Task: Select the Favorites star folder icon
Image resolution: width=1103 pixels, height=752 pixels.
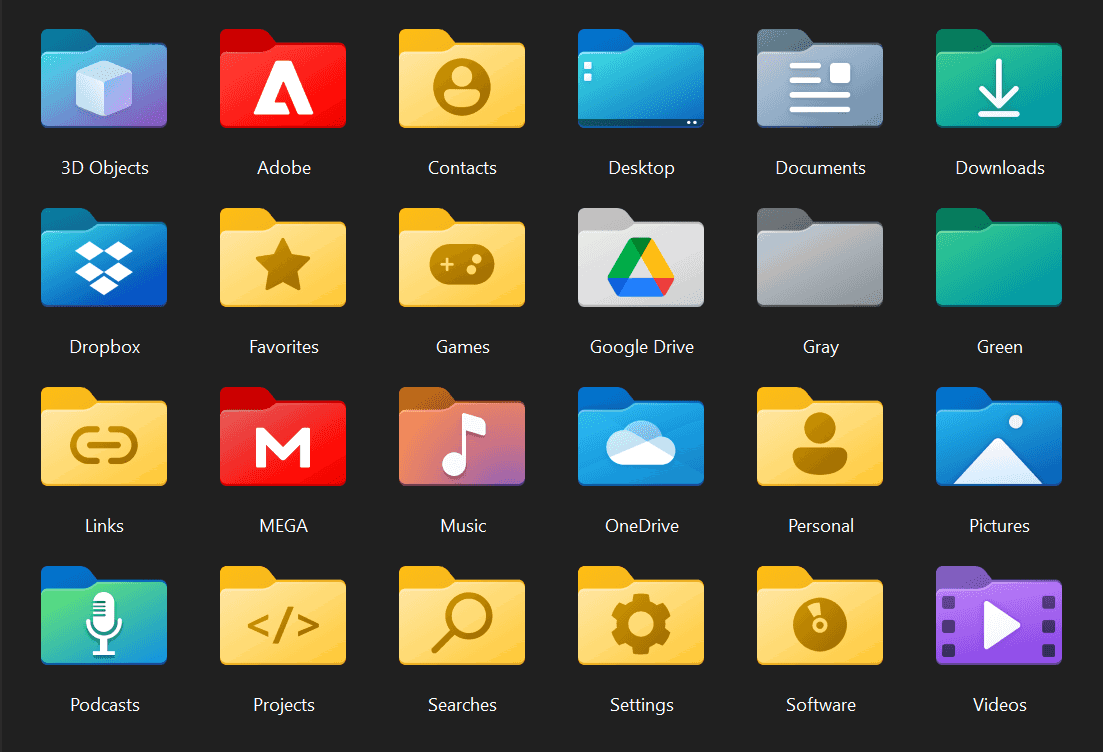Action: 283,259
